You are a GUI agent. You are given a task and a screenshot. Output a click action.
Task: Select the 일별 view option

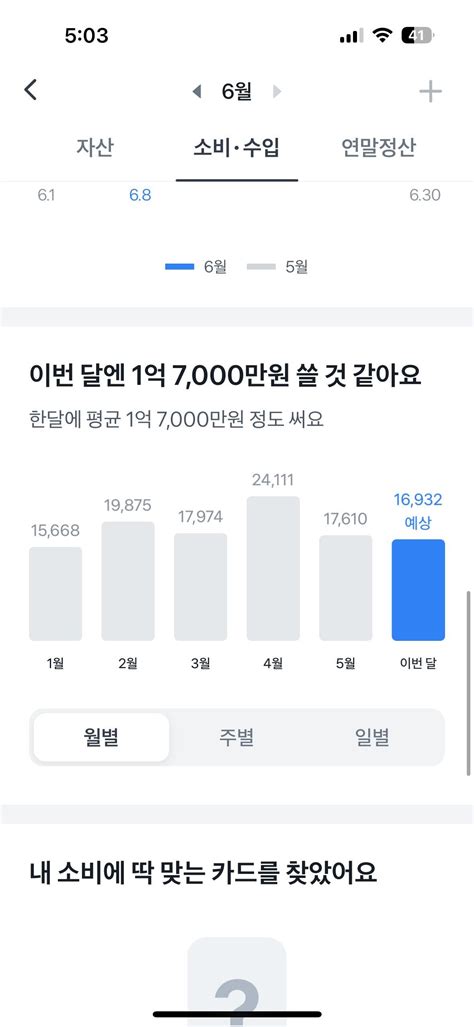point(372,738)
